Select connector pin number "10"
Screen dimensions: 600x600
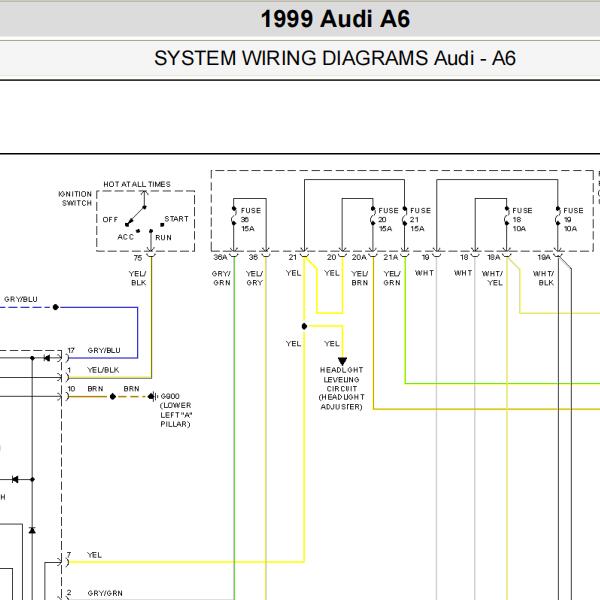[71, 389]
